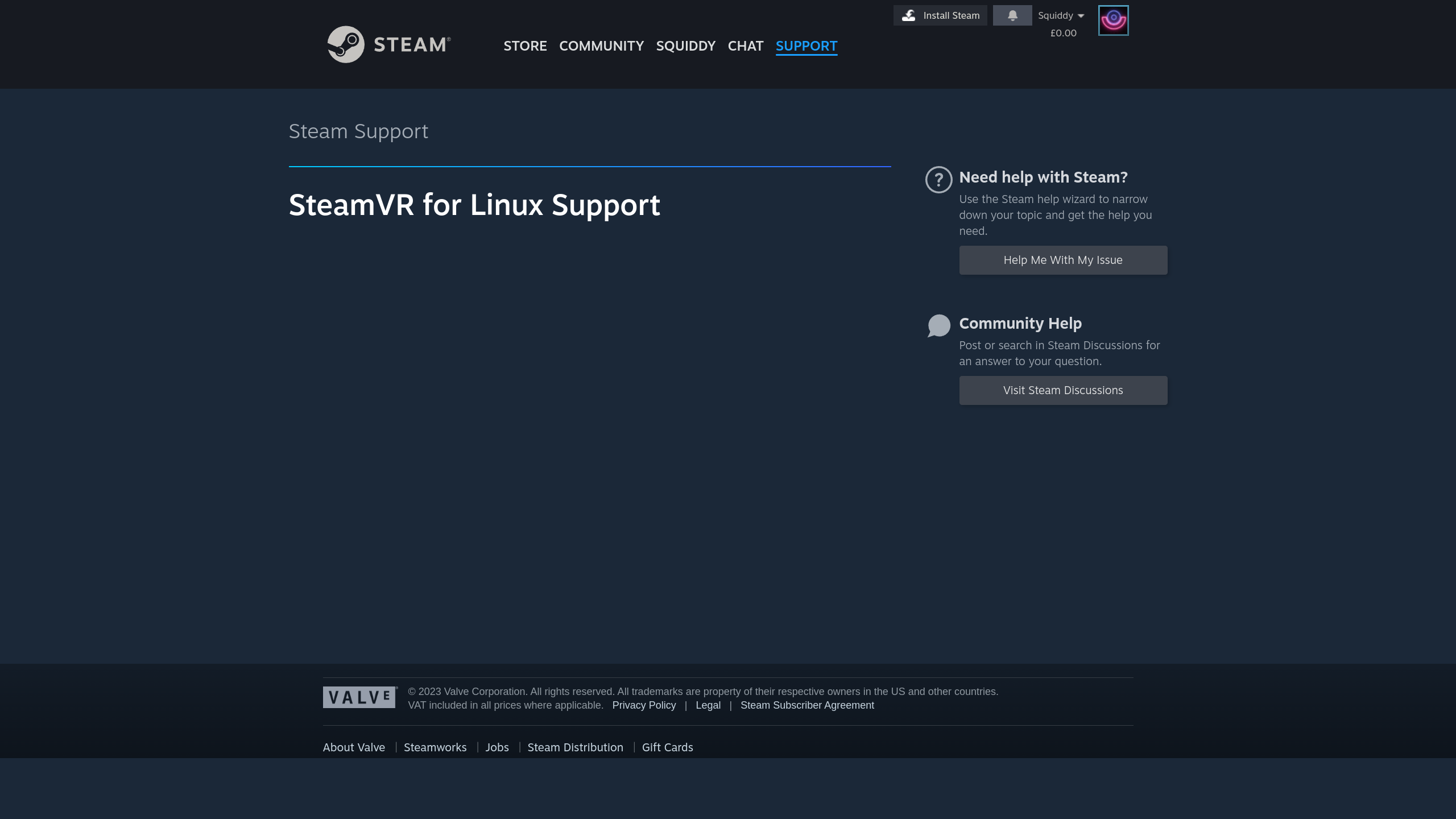Screen dimensions: 1456x819
Task: Click the Community Help speech bubble icon
Action: [938, 326]
